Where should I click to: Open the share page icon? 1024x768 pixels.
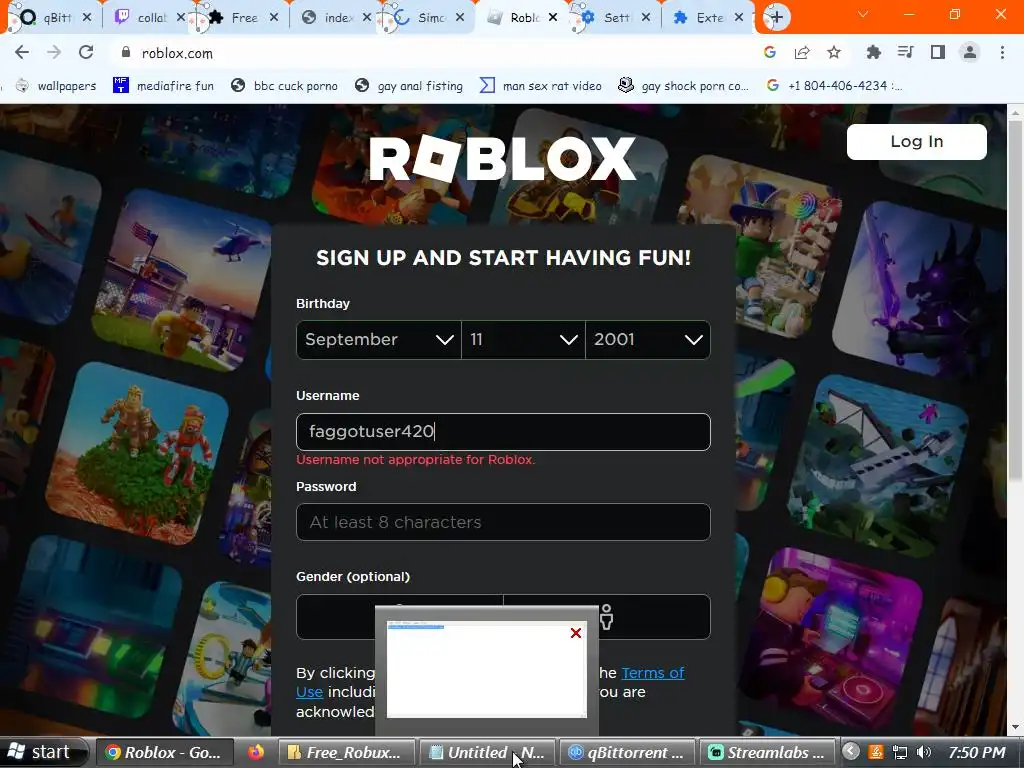click(x=802, y=52)
